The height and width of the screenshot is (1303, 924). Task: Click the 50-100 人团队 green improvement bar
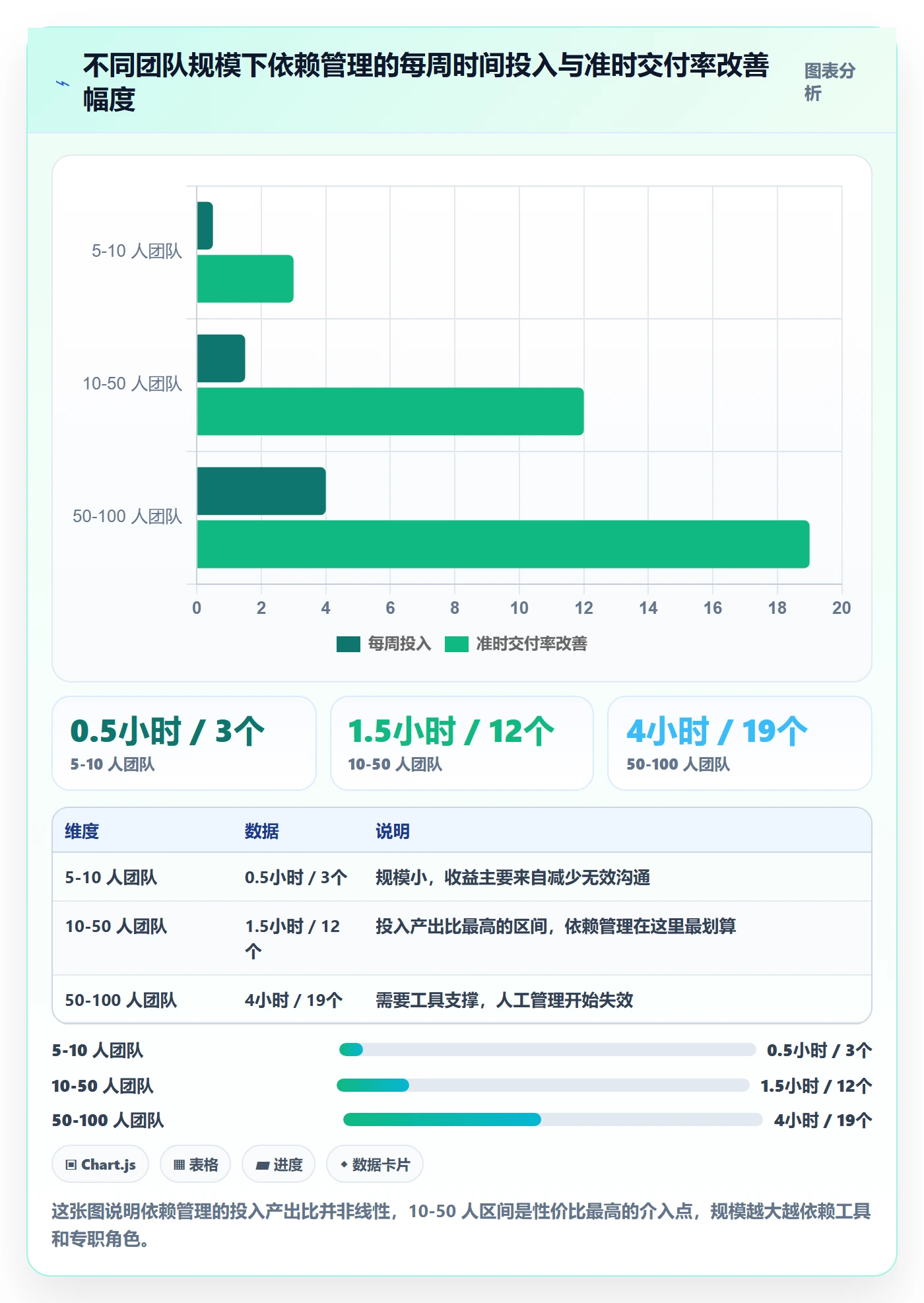503,544
